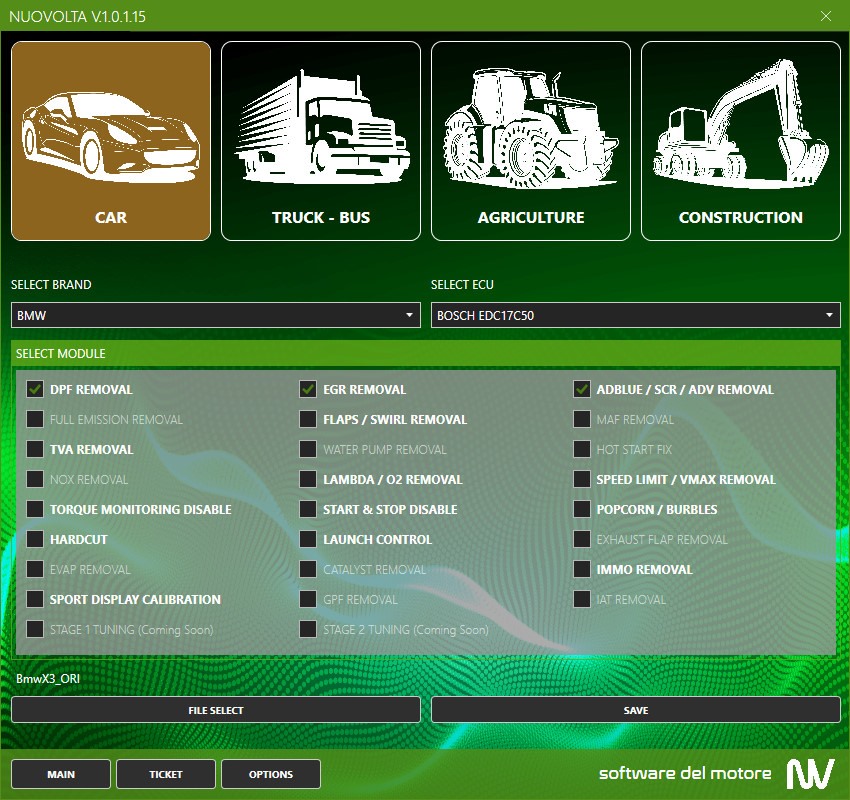Switch to the MAIN tab

pos(61,774)
